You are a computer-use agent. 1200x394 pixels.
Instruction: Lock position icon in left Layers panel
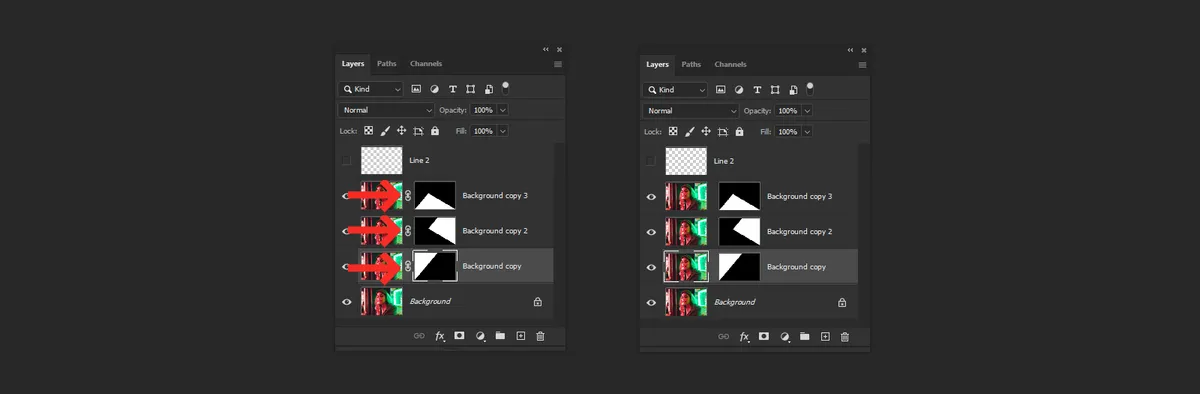pyautogui.click(x=401, y=131)
